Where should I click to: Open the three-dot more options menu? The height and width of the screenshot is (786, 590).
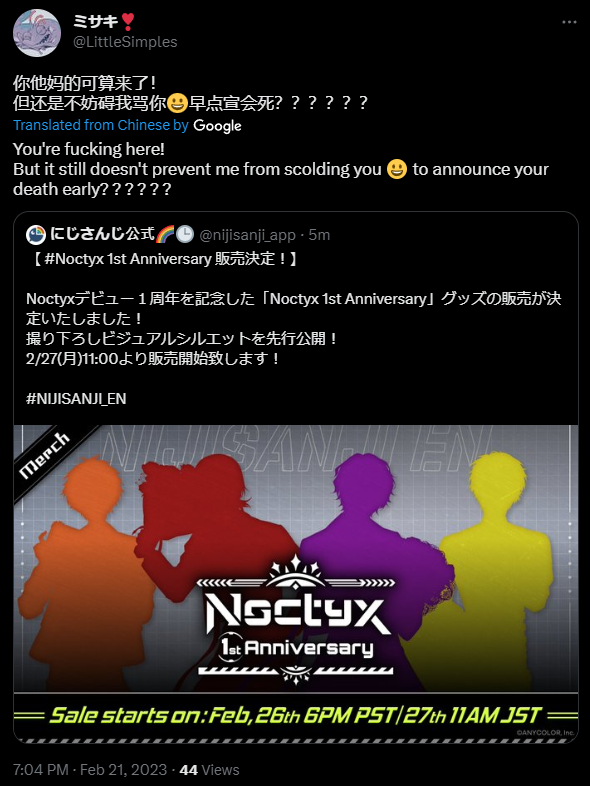[x=569, y=22]
